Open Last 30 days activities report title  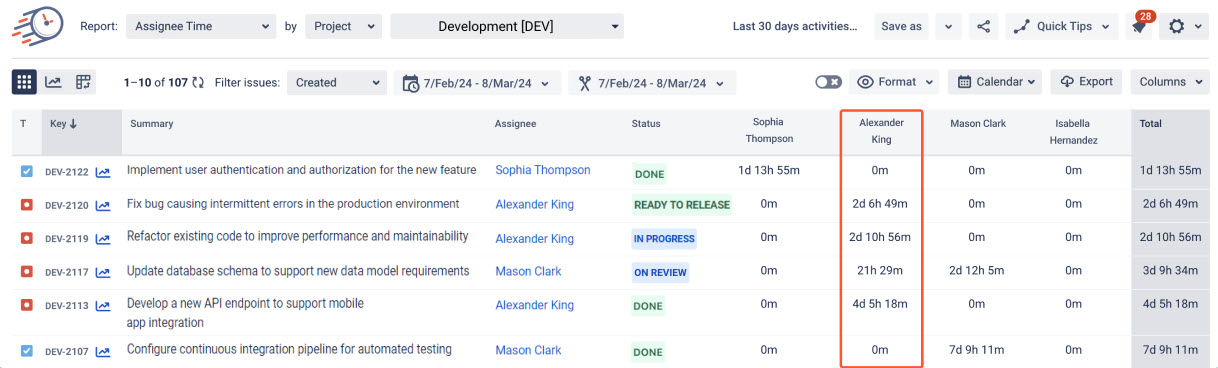(795, 26)
